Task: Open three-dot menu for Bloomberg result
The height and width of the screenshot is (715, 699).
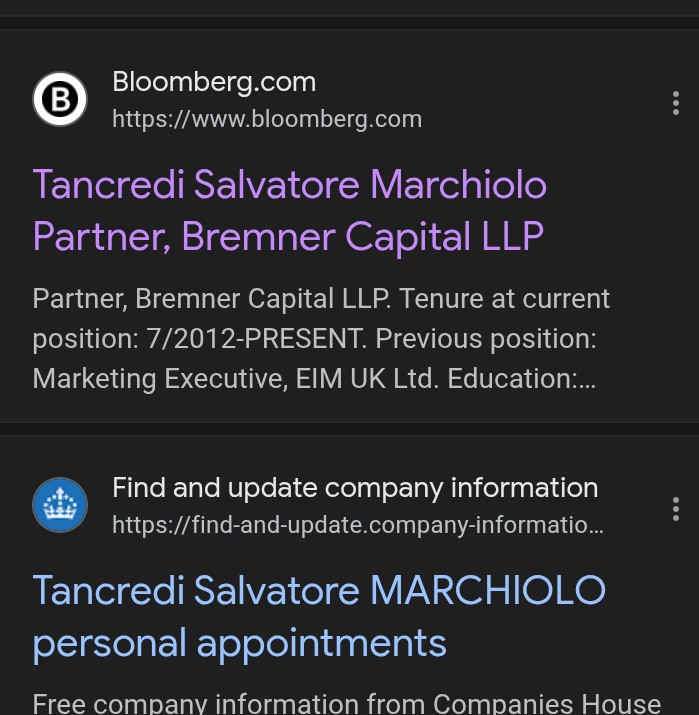Action: [x=676, y=102]
